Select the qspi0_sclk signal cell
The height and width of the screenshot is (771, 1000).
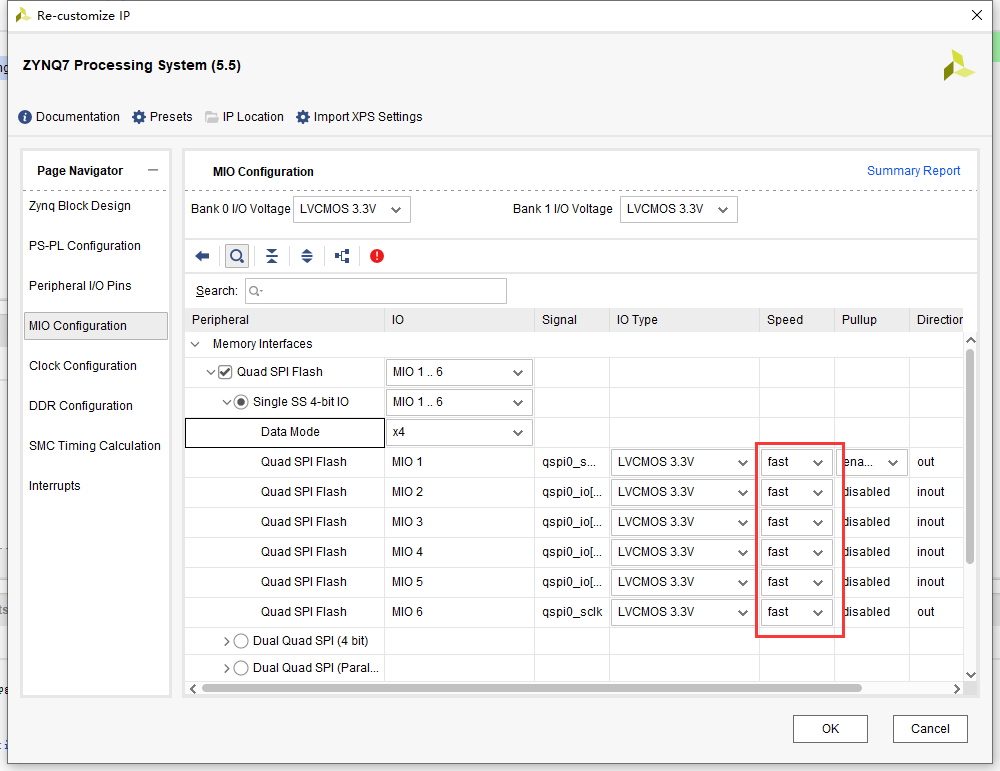coord(572,612)
